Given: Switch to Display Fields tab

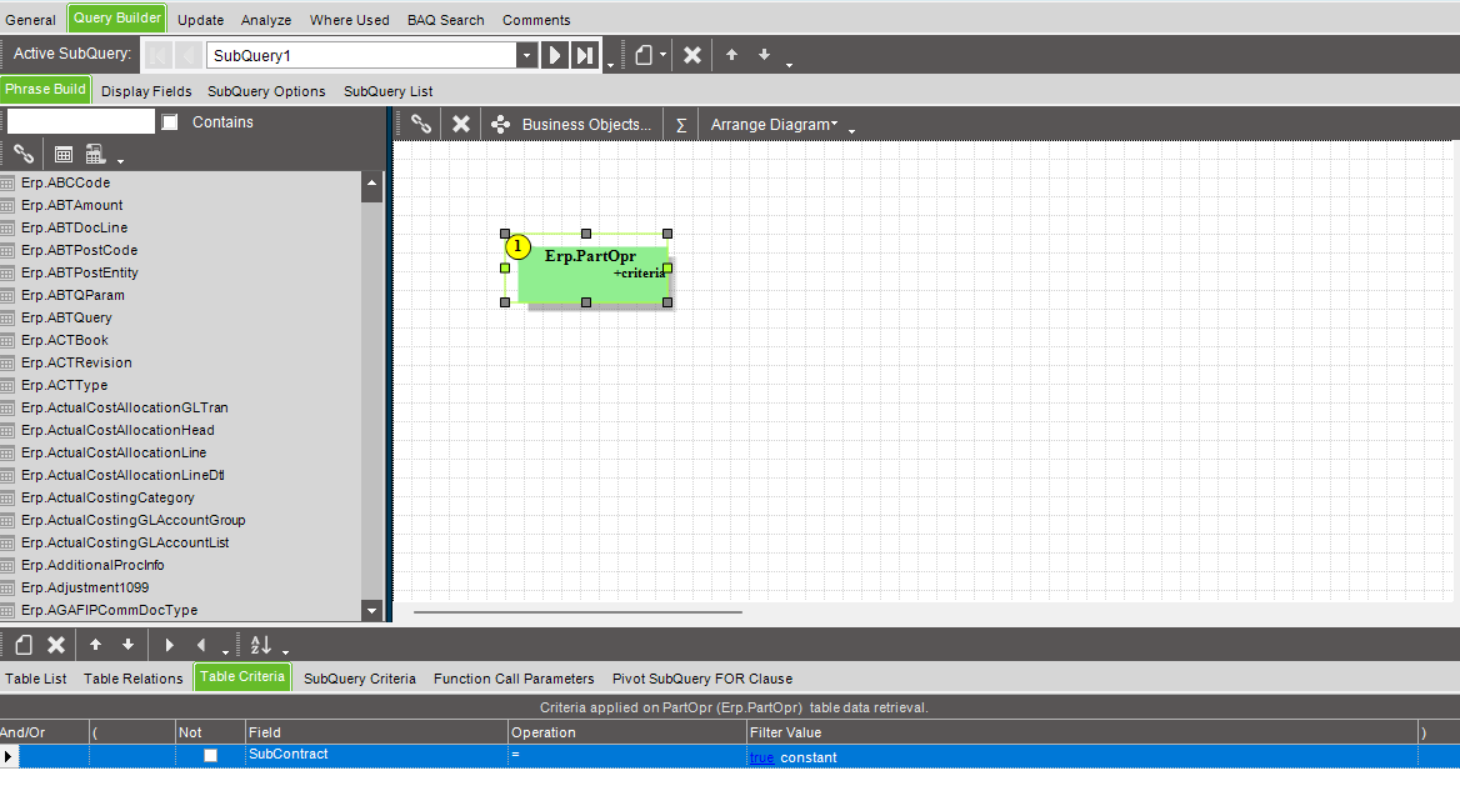Looking at the screenshot, I should pos(146,91).
